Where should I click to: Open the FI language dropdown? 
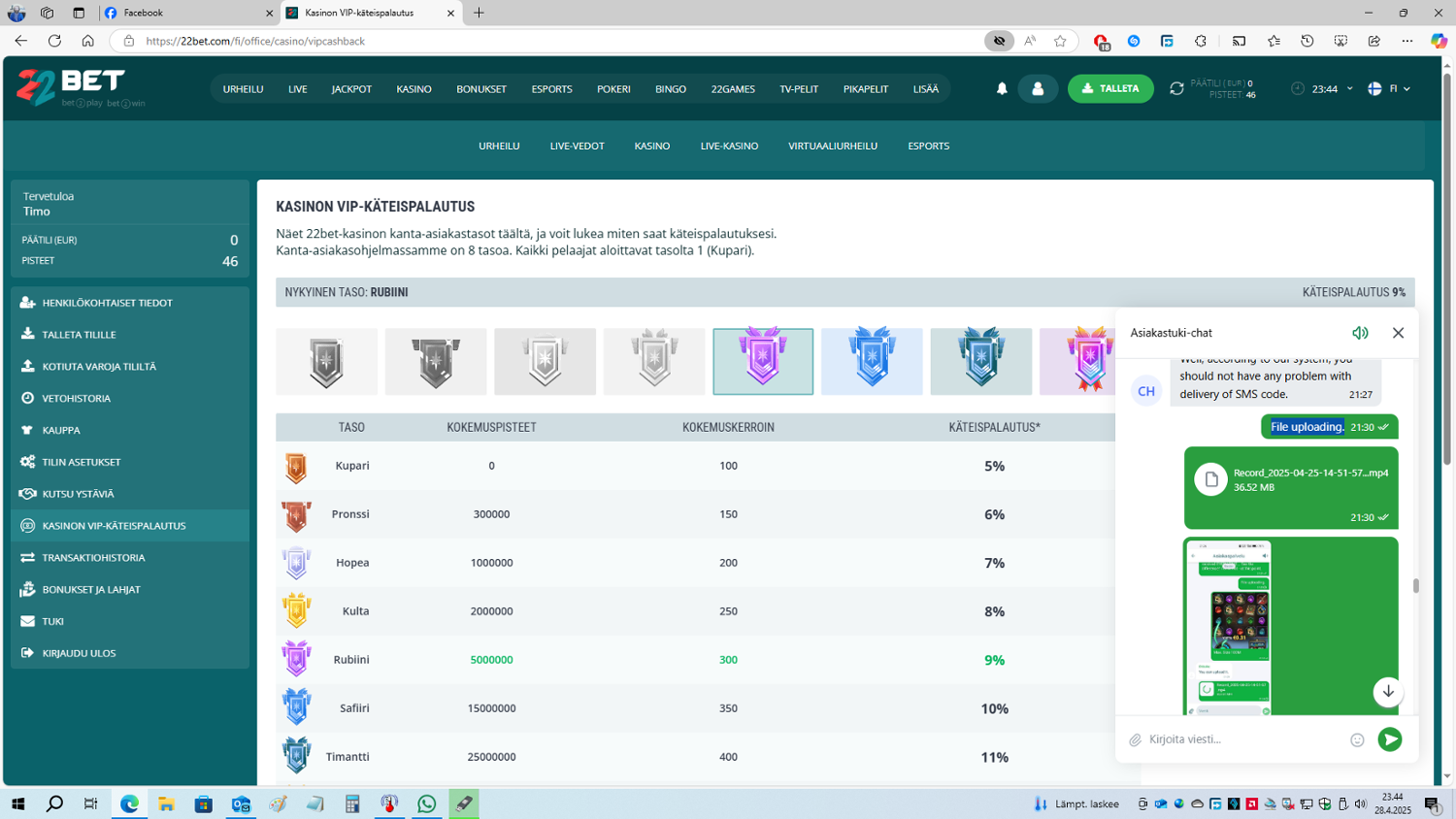(1389, 88)
